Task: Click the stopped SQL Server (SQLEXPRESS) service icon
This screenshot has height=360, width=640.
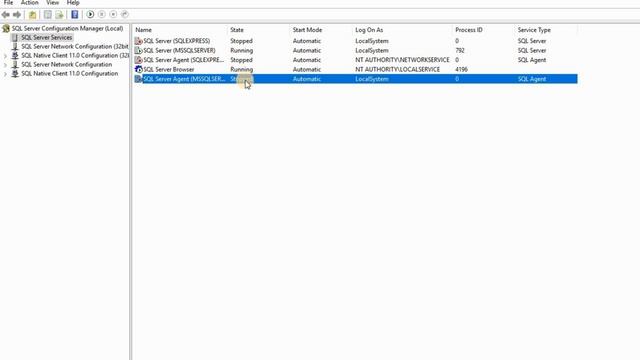Action: click(x=138, y=41)
